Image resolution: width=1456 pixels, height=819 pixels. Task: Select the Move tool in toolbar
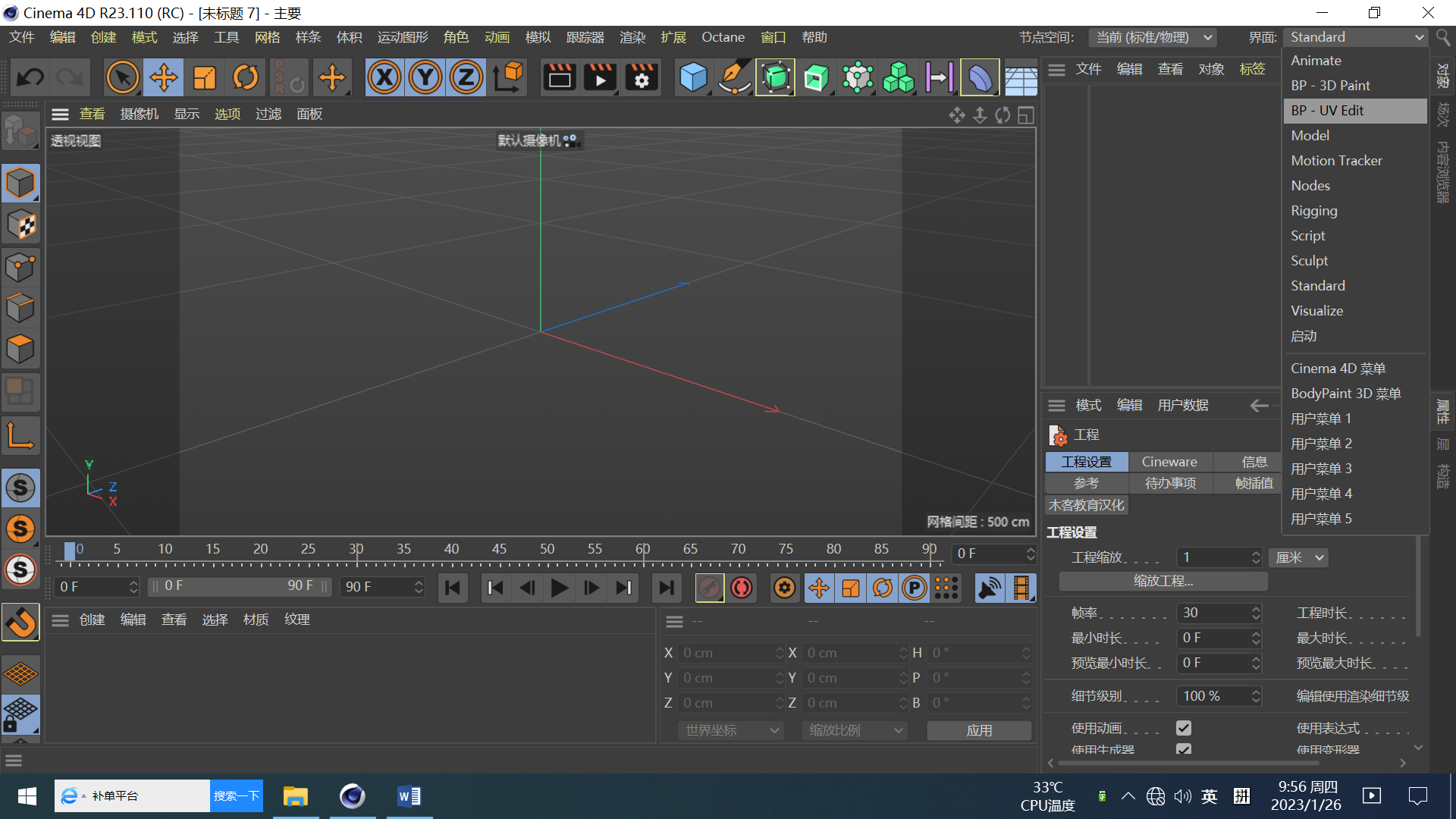coord(164,77)
